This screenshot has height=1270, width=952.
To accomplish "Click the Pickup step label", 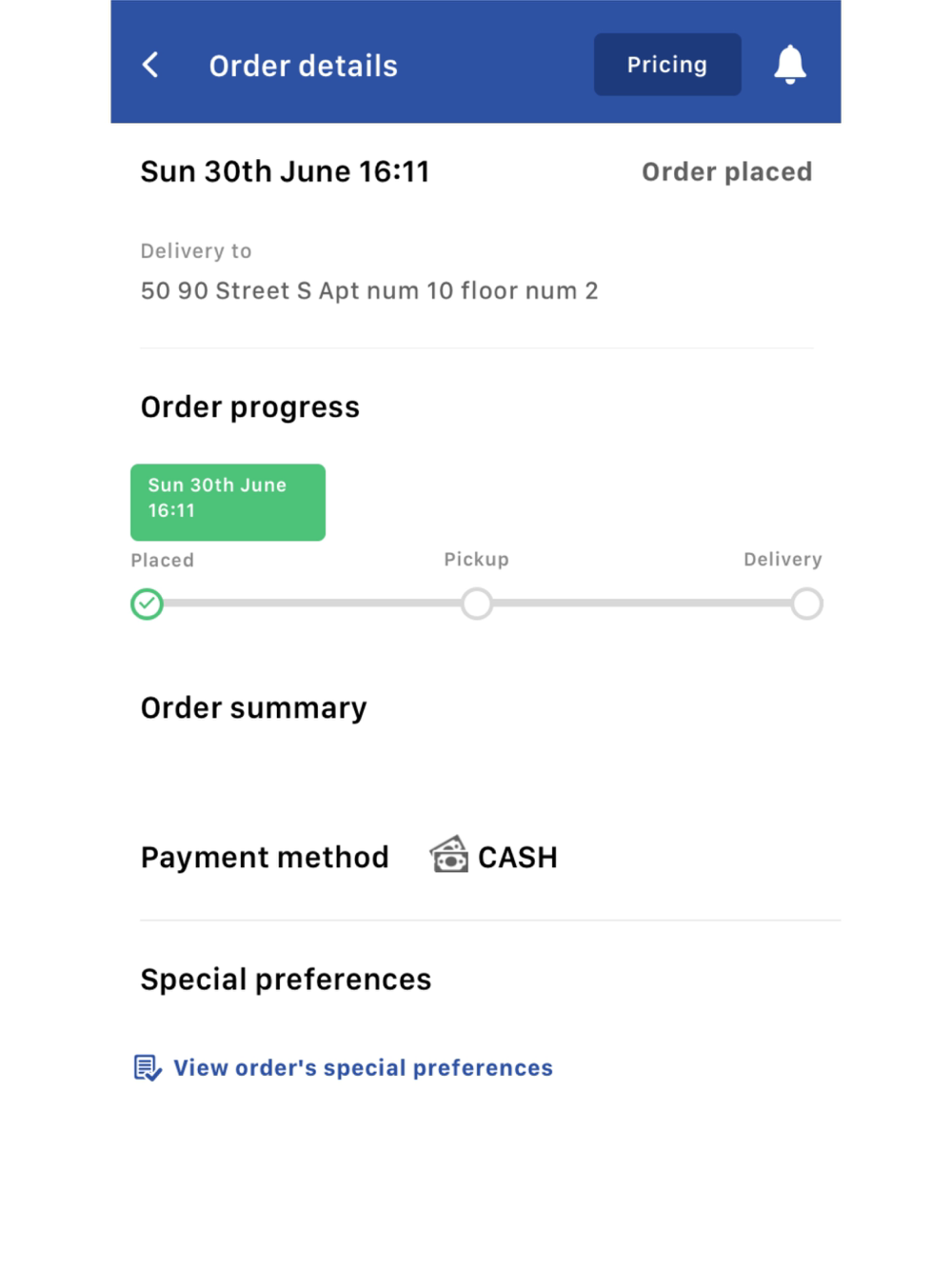I will 476,560.
